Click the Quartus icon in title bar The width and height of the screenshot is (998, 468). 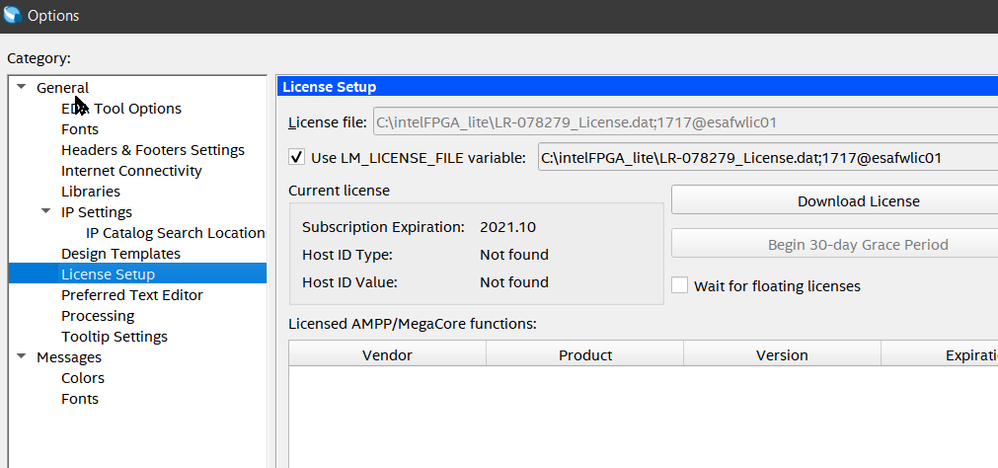coord(12,15)
